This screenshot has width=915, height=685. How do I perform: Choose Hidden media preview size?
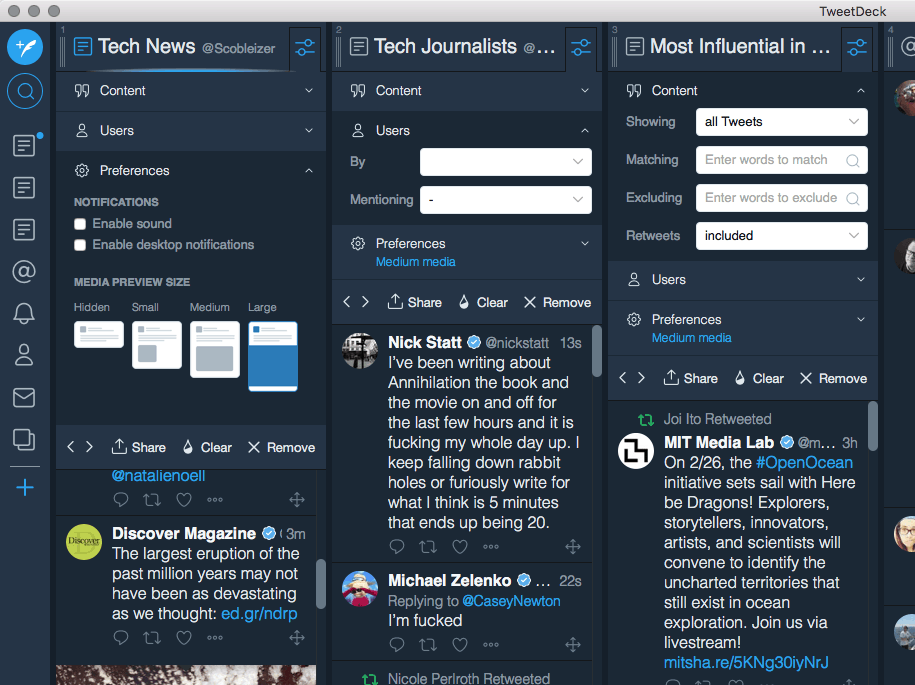pos(98,335)
